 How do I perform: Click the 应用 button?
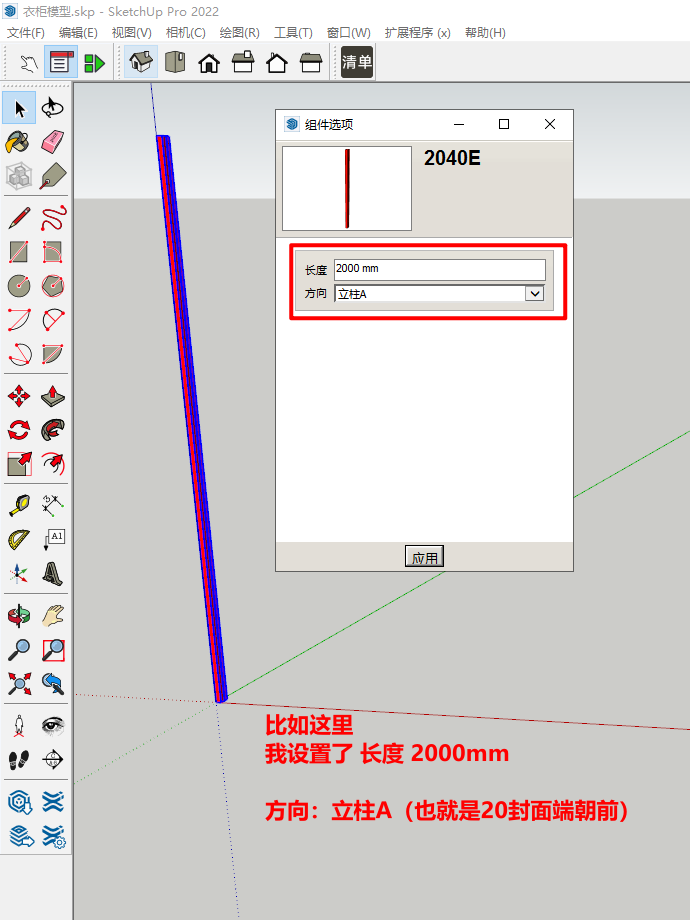tap(424, 557)
